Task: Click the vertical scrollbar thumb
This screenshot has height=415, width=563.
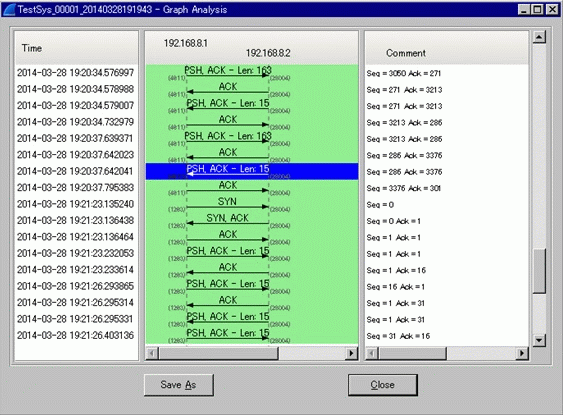Action: 539,271
